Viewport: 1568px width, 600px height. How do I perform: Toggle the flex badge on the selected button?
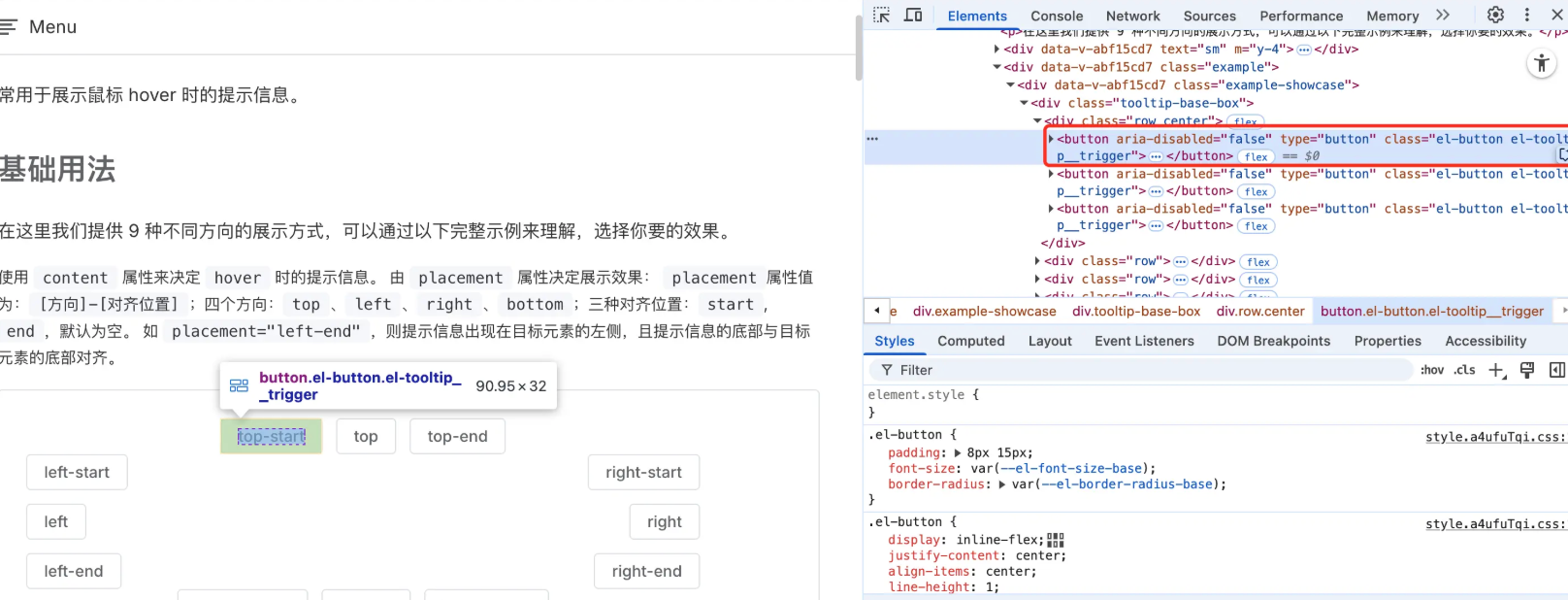1257,156
